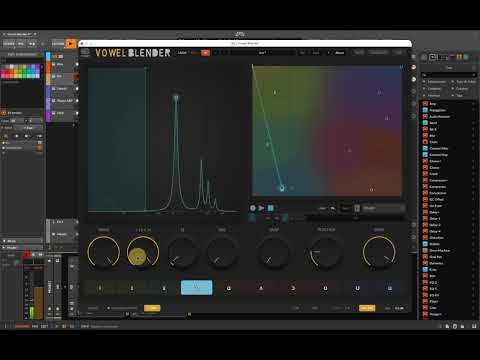Image resolution: width=480 pixels, height=360 pixels.
Task: Click the horizontal slider in plugin bottom bar
Action: pos(122,308)
